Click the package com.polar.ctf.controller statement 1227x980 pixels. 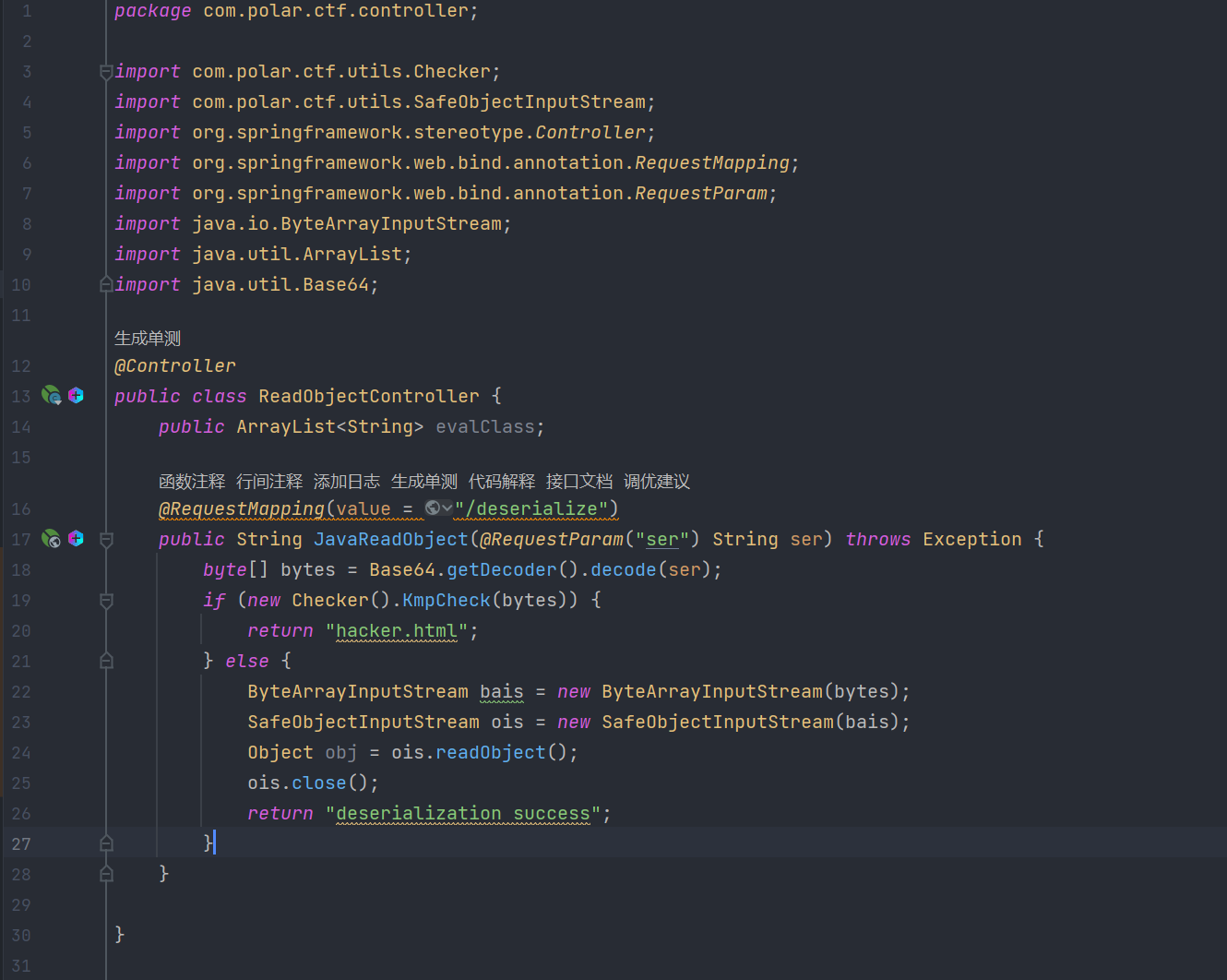click(296, 11)
